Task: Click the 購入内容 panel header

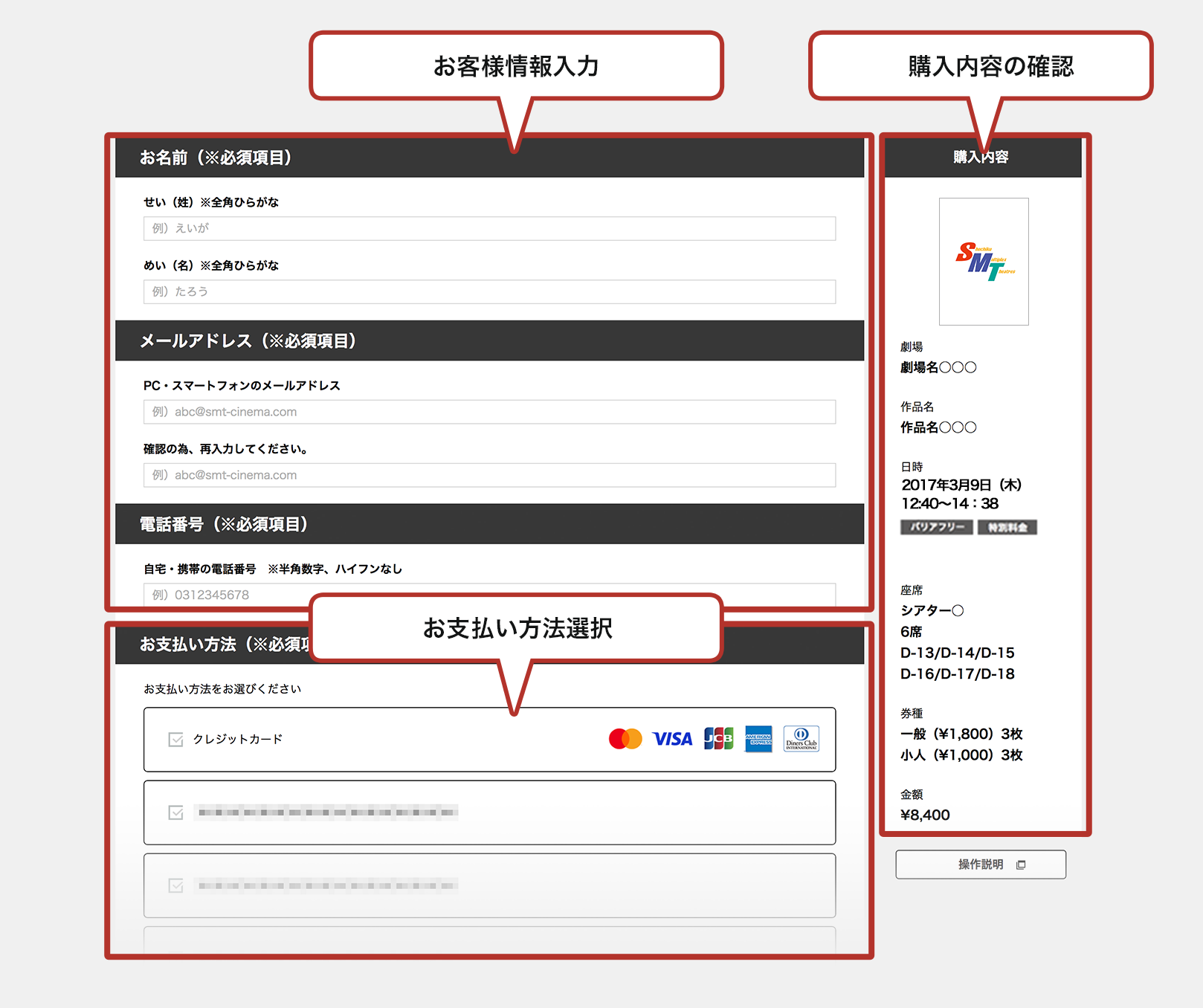Action: point(981,157)
